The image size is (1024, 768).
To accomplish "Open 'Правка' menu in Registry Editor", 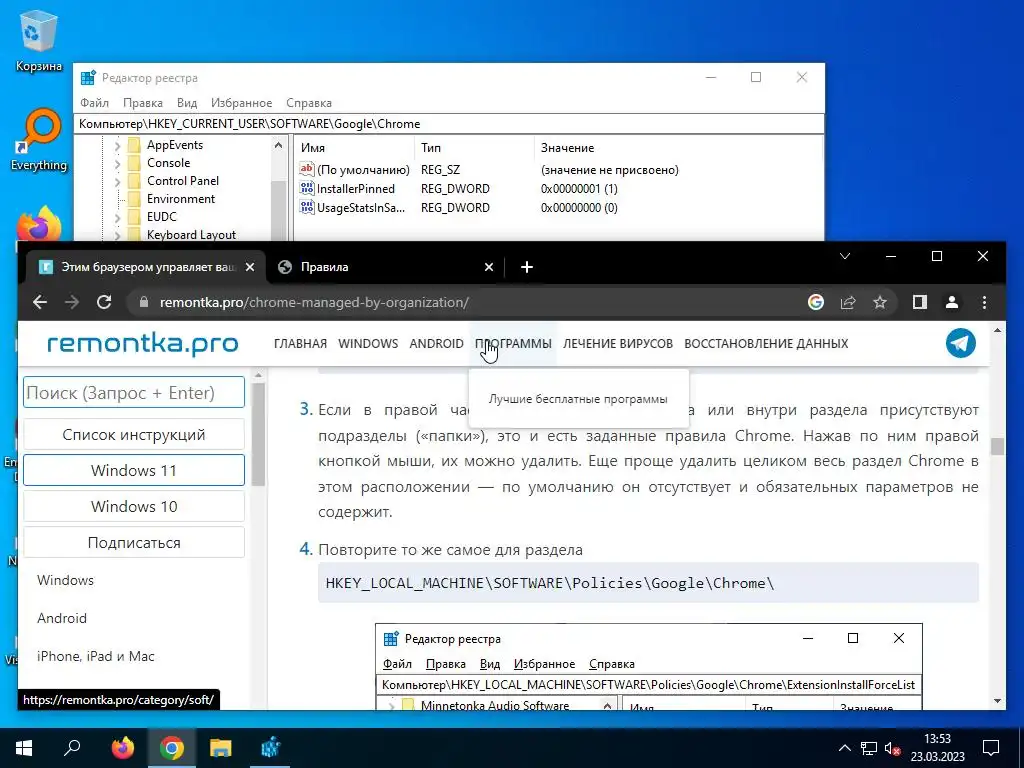I will (142, 103).
